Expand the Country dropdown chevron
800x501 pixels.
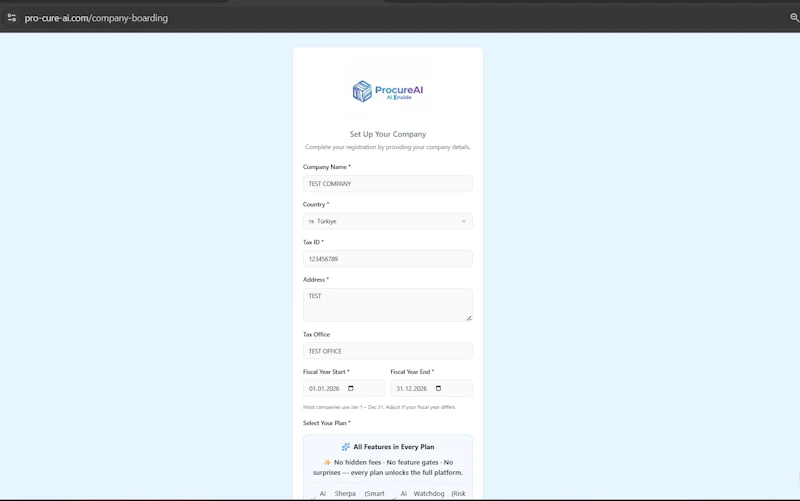coord(463,221)
